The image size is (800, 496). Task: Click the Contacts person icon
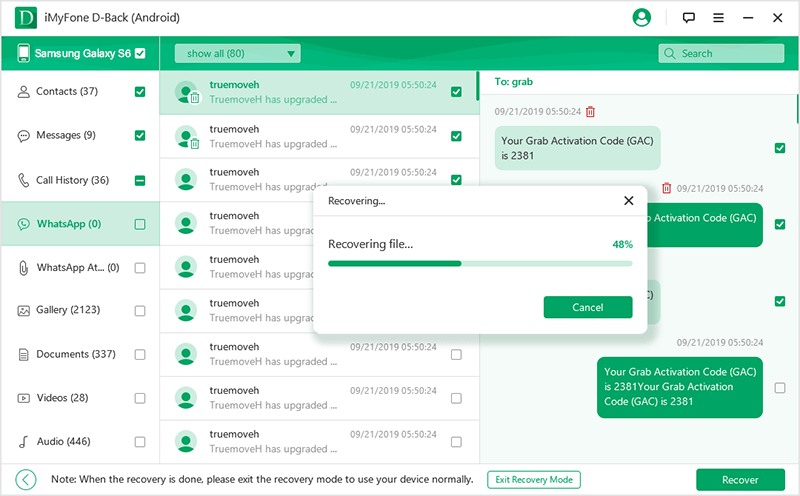click(x=23, y=92)
